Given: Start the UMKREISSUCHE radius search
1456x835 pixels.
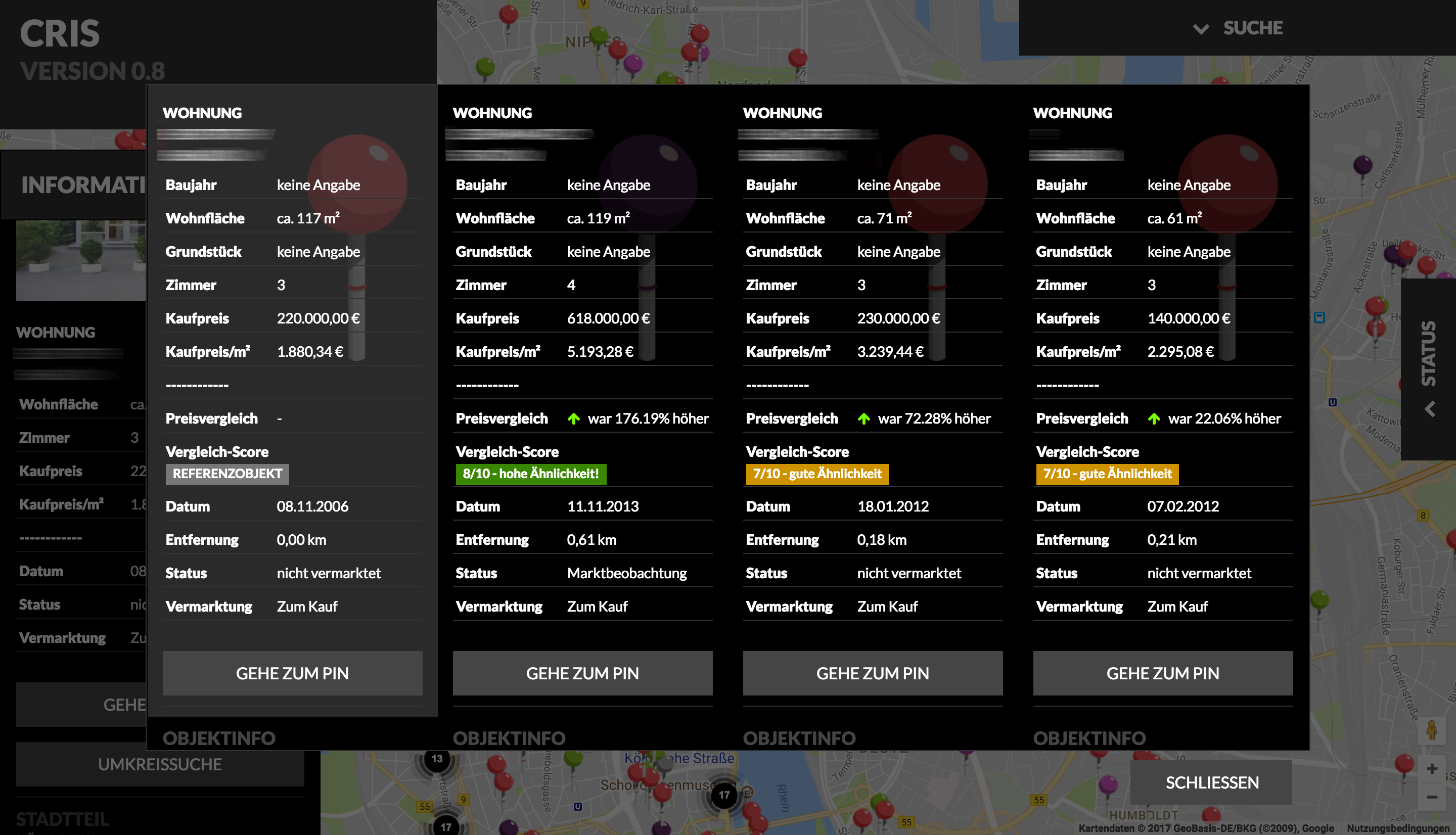Looking at the screenshot, I should click(x=159, y=764).
